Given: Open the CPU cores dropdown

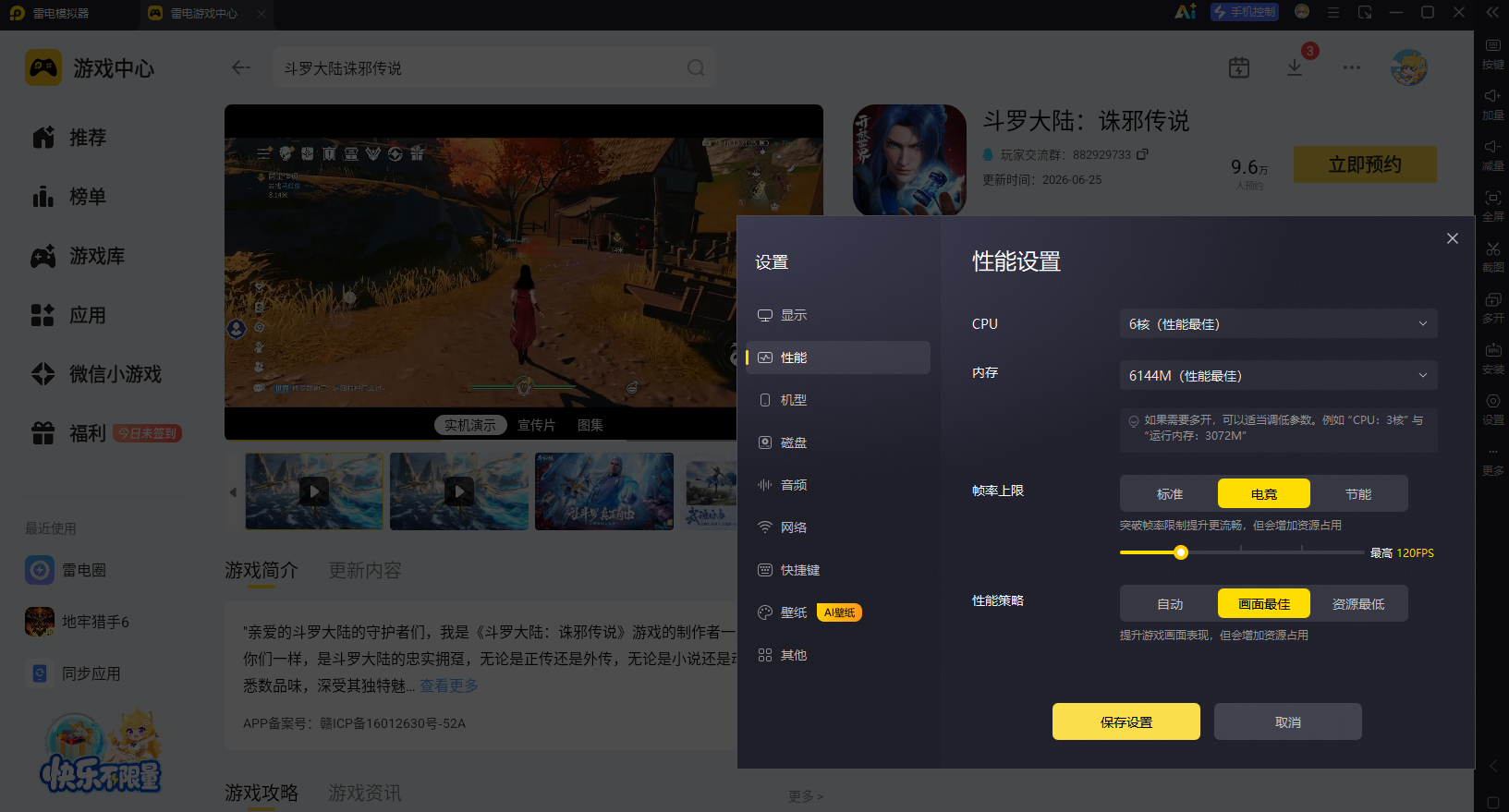Looking at the screenshot, I should click(1279, 324).
